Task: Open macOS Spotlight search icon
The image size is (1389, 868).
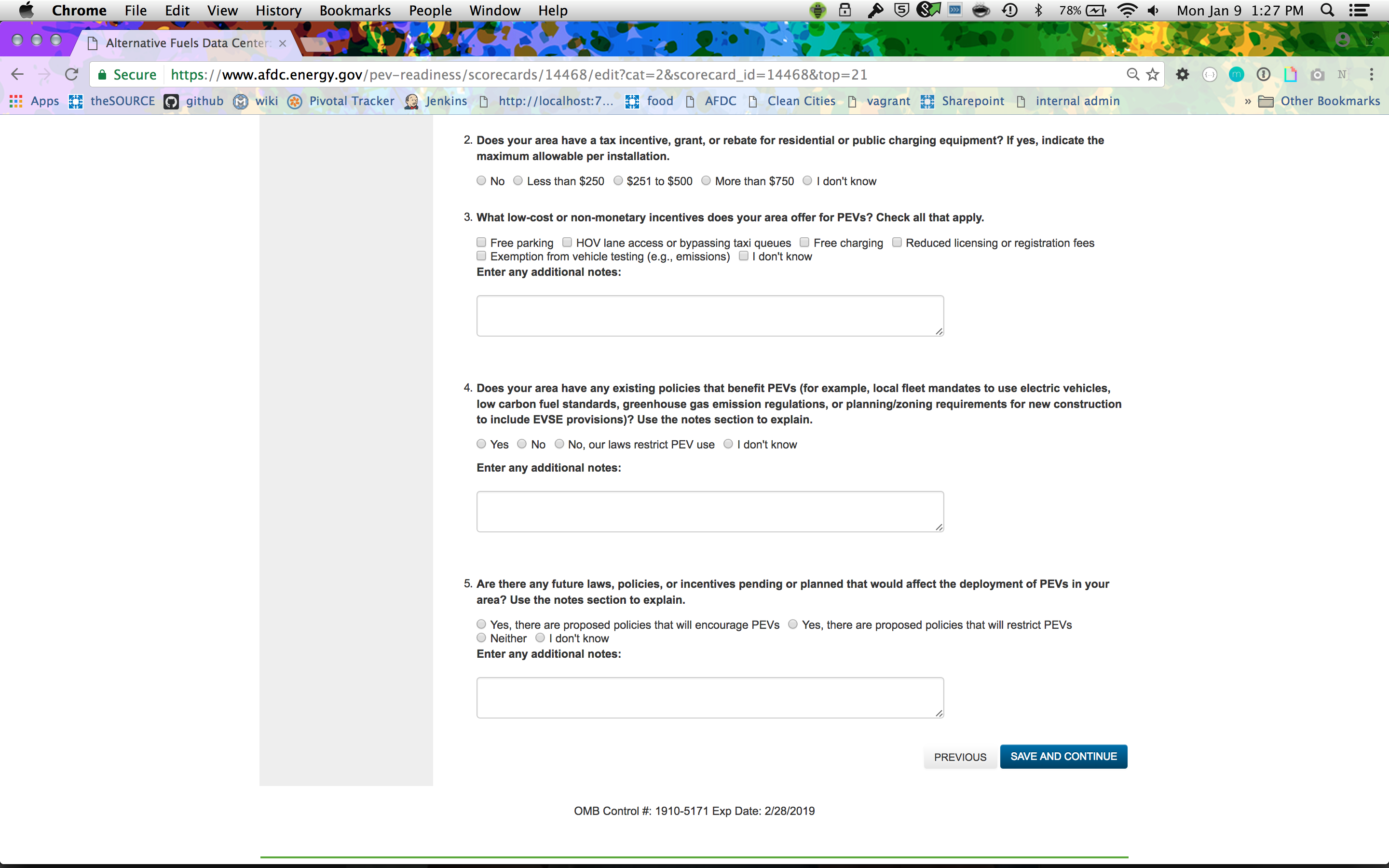Action: click(1327, 10)
